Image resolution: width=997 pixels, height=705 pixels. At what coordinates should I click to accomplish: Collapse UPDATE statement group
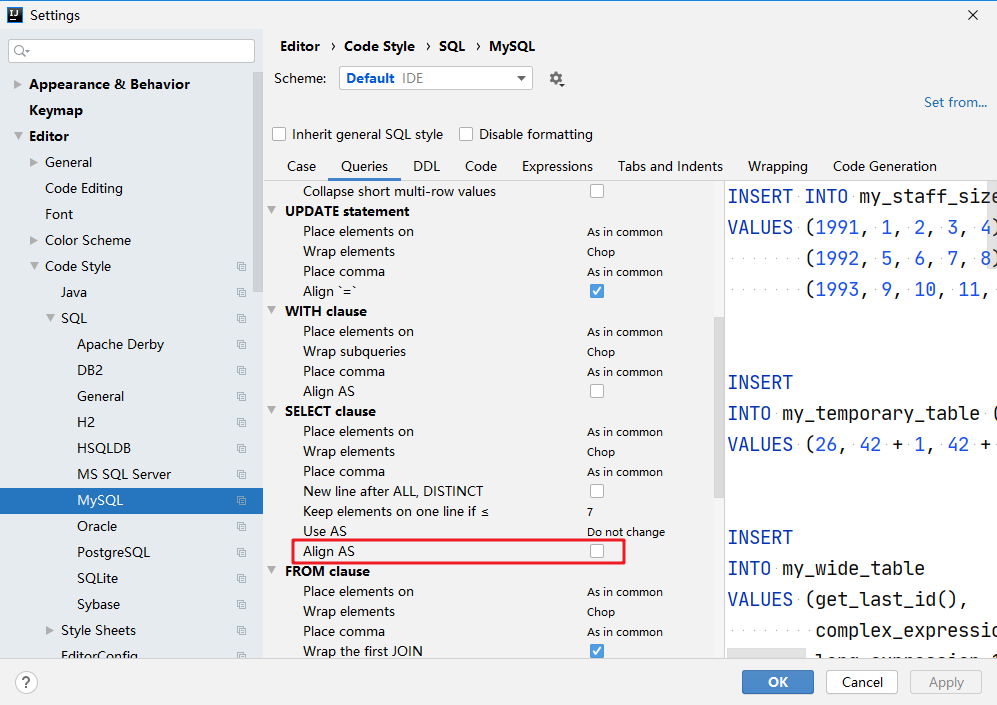pos(272,210)
